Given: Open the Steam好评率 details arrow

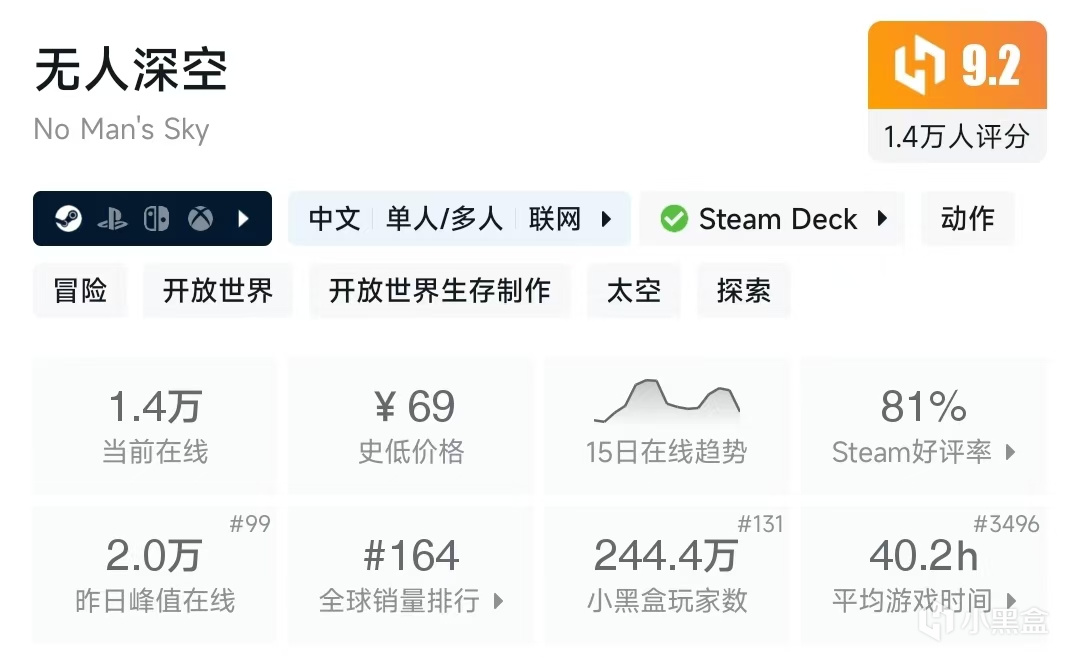Looking at the screenshot, I should [x=1010, y=452].
